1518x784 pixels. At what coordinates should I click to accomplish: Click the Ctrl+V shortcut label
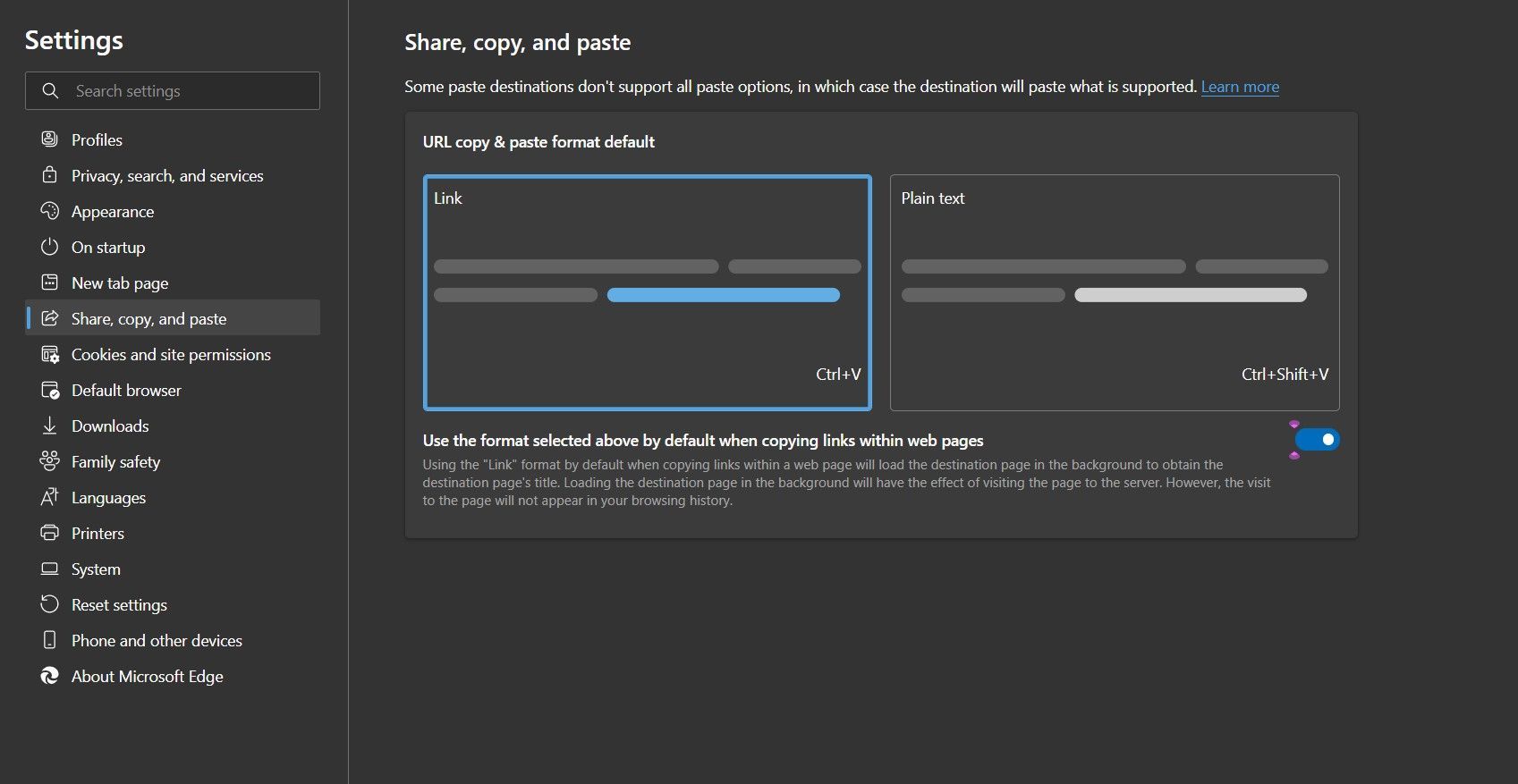click(x=838, y=375)
